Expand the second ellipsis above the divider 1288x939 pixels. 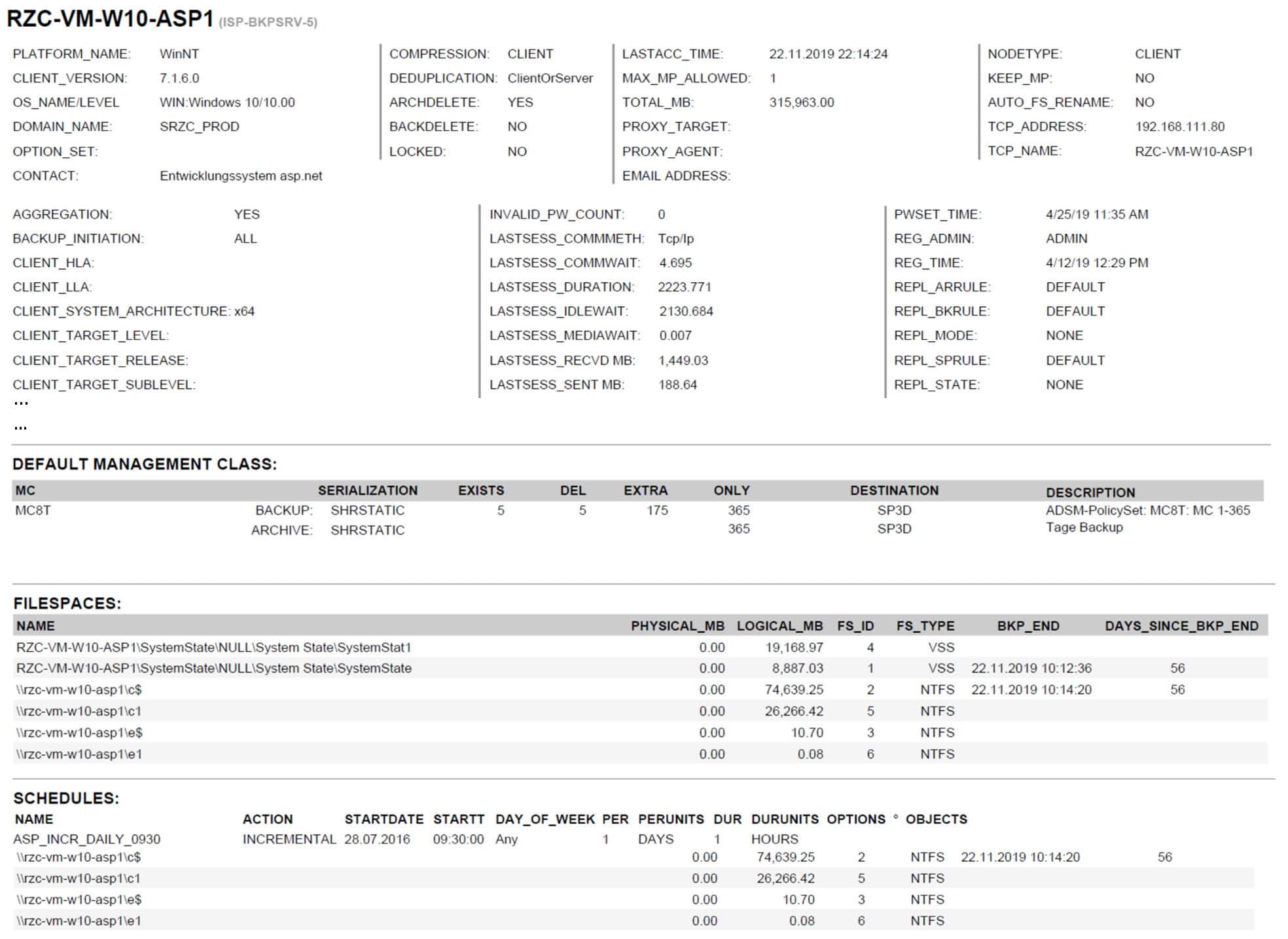[21, 428]
